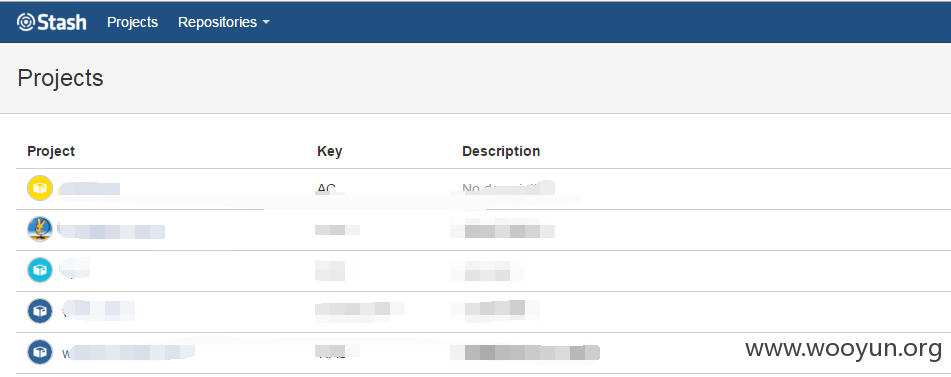The height and width of the screenshot is (377, 951).
Task: Open the last project link starting with W
Action: tap(127, 352)
